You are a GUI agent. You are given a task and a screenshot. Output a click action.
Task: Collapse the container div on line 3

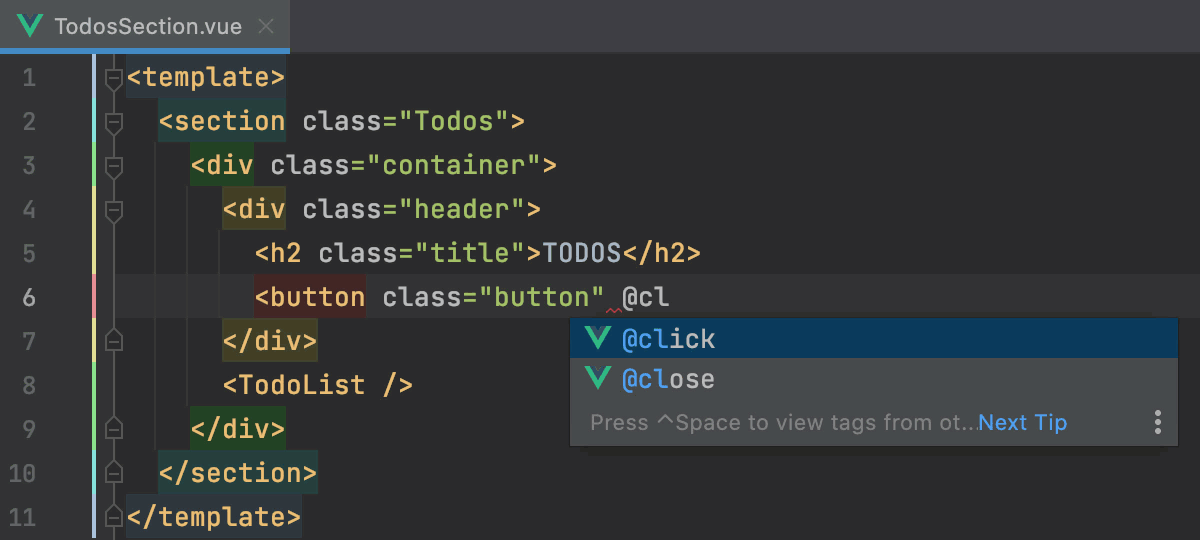point(114,166)
